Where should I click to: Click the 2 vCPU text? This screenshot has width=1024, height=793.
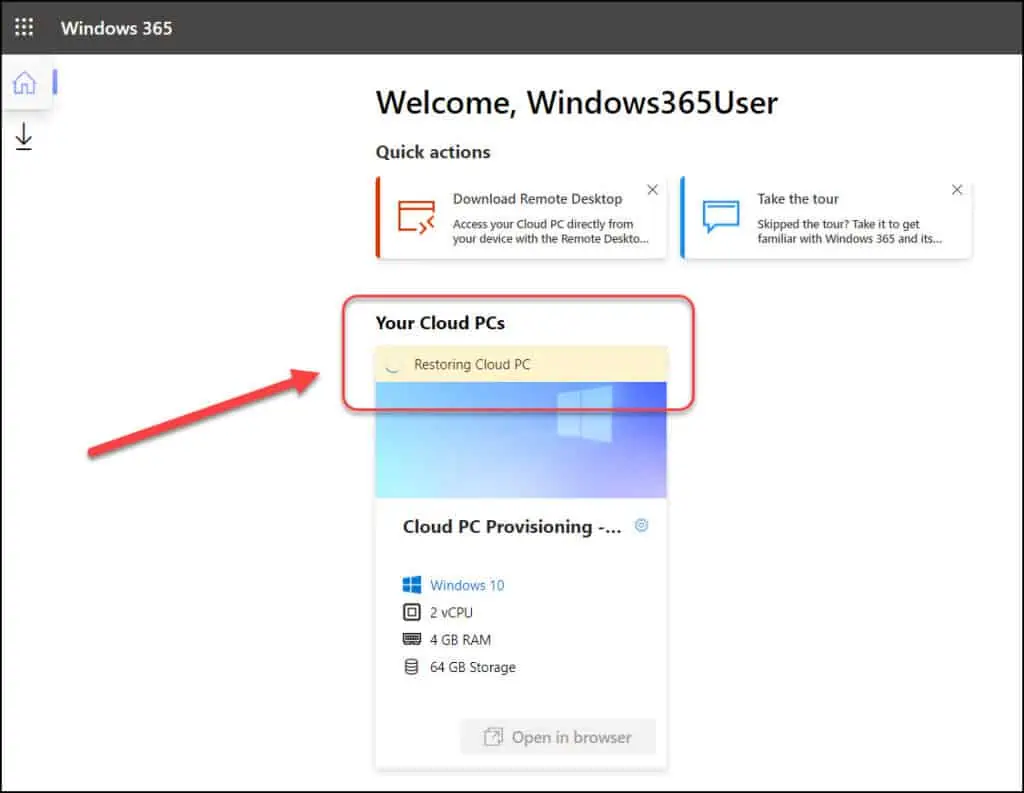[451, 613]
